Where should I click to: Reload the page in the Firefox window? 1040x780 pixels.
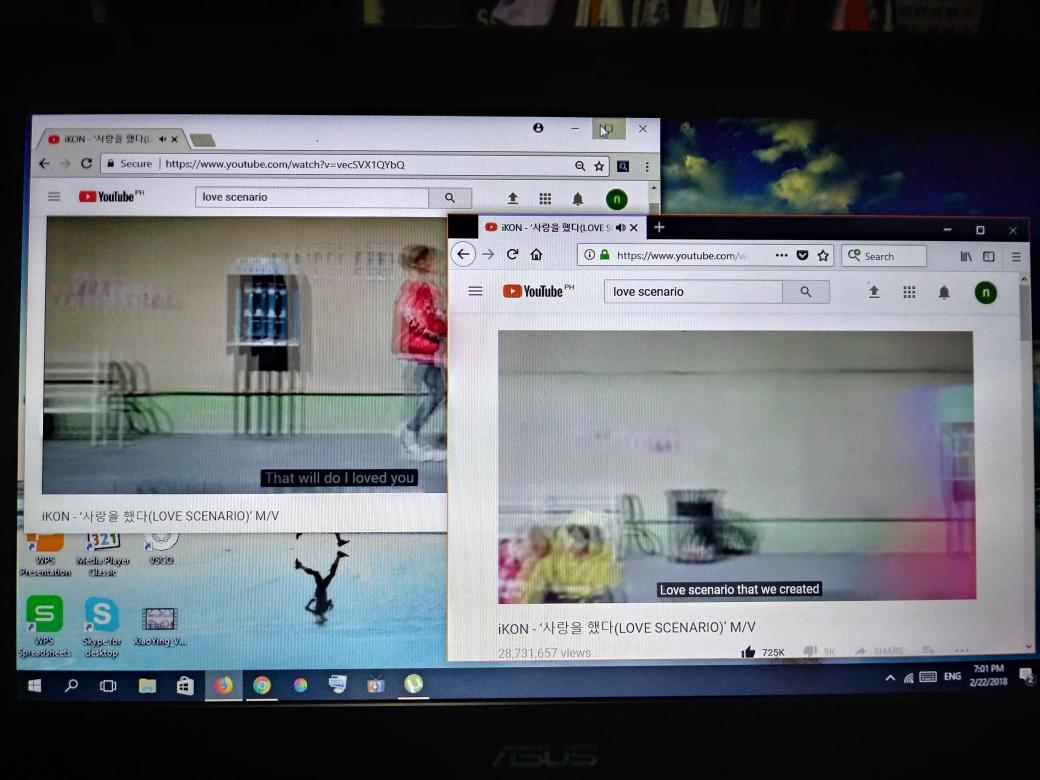click(512, 255)
